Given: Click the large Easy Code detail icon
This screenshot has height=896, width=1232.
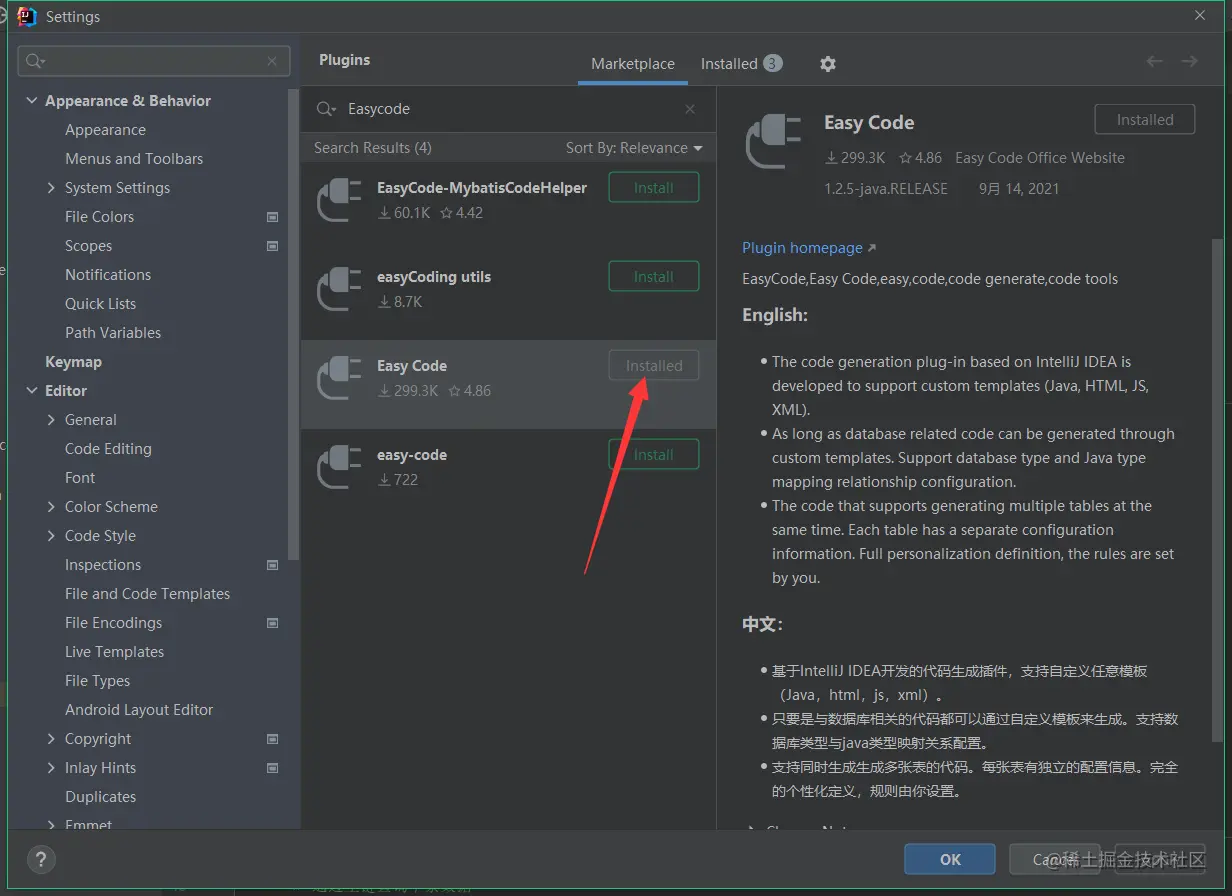Looking at the screenshot, I should click(x=774, y=142).
